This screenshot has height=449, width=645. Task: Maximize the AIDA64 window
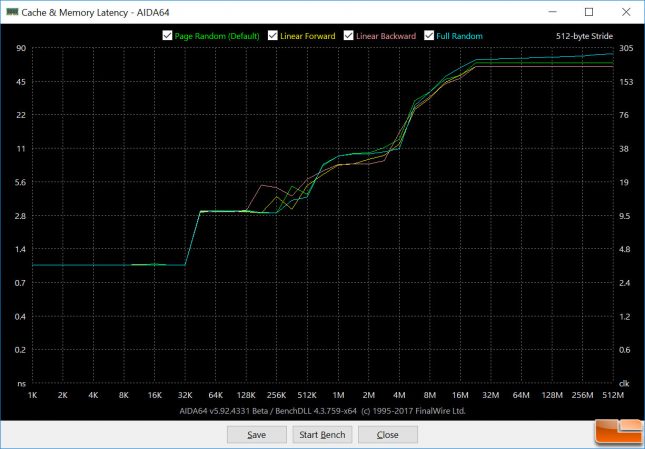pos(589,12)
